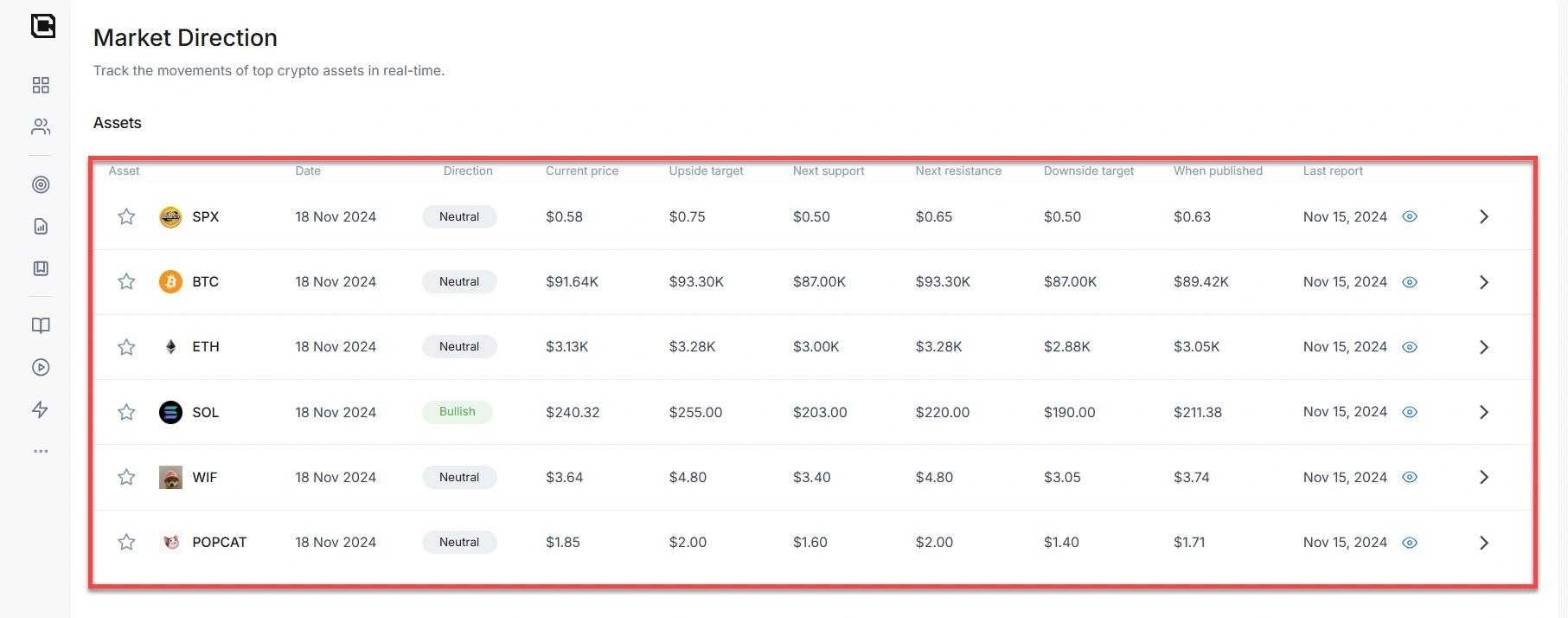Click the app logo at top left
The image size is (1568, 618).
click(42, 26)
